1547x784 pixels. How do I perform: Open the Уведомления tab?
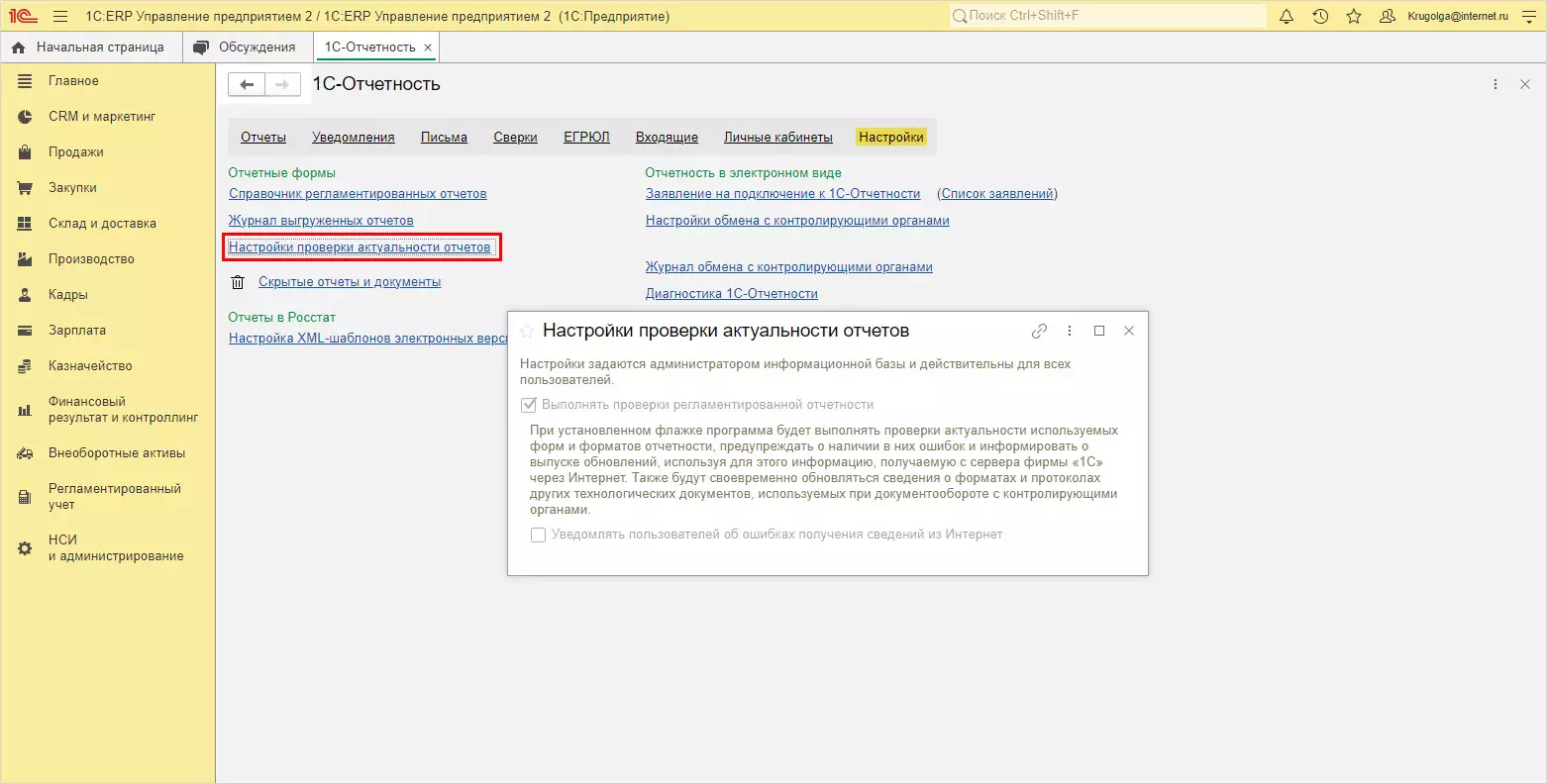pyautogui.click(x=354, y=138)
